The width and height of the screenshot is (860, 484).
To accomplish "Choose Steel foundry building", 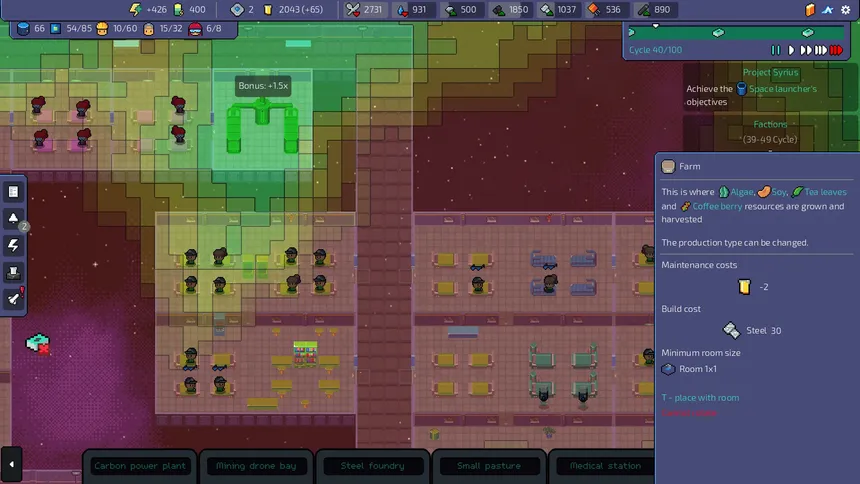I will click(x=372, y=466).
